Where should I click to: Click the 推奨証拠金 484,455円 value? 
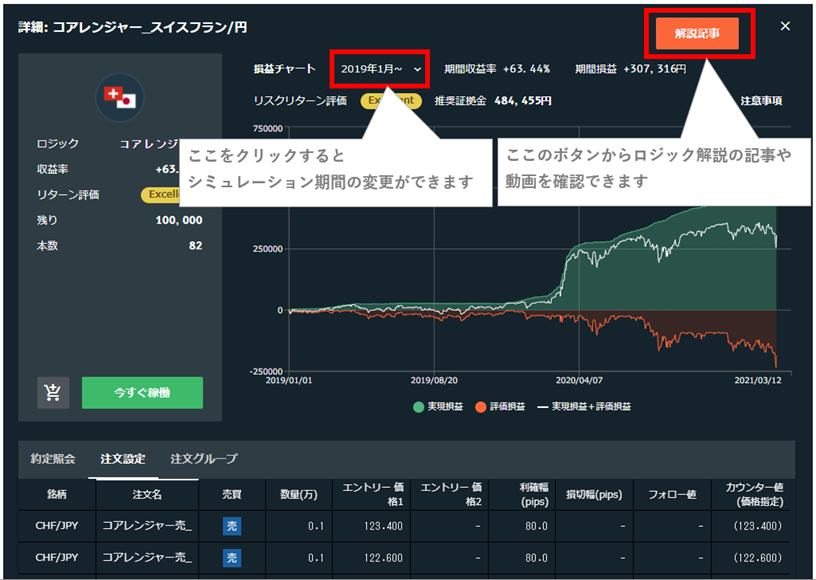point(523,100)
